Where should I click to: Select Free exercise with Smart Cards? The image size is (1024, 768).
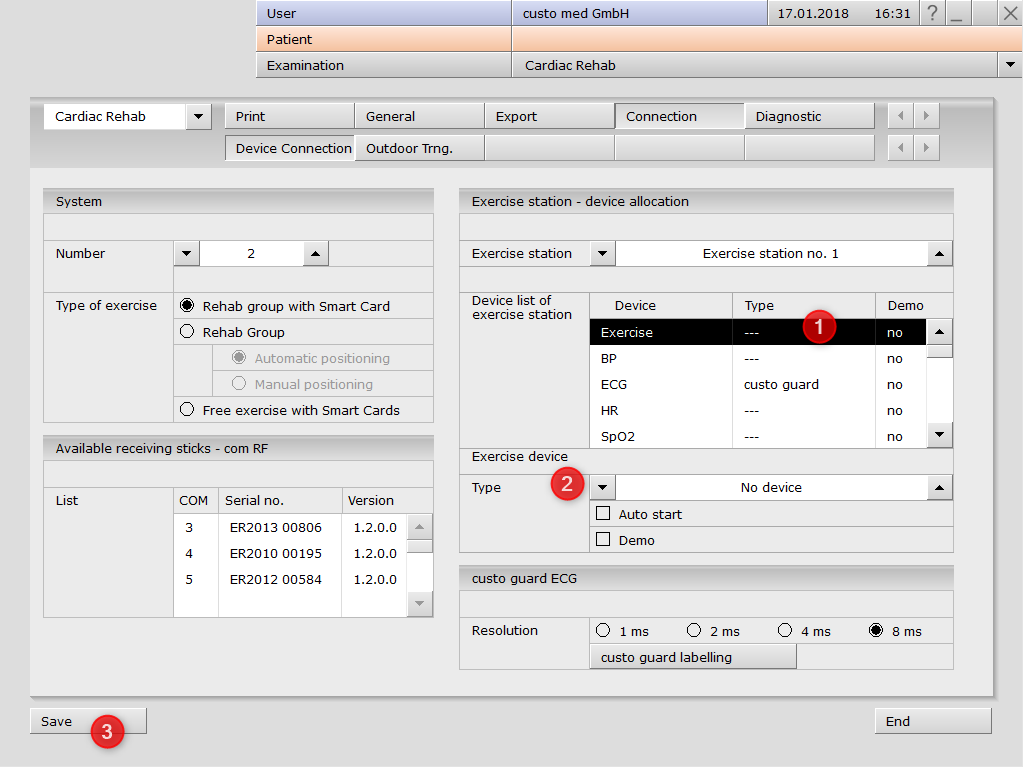click(187, 409)
